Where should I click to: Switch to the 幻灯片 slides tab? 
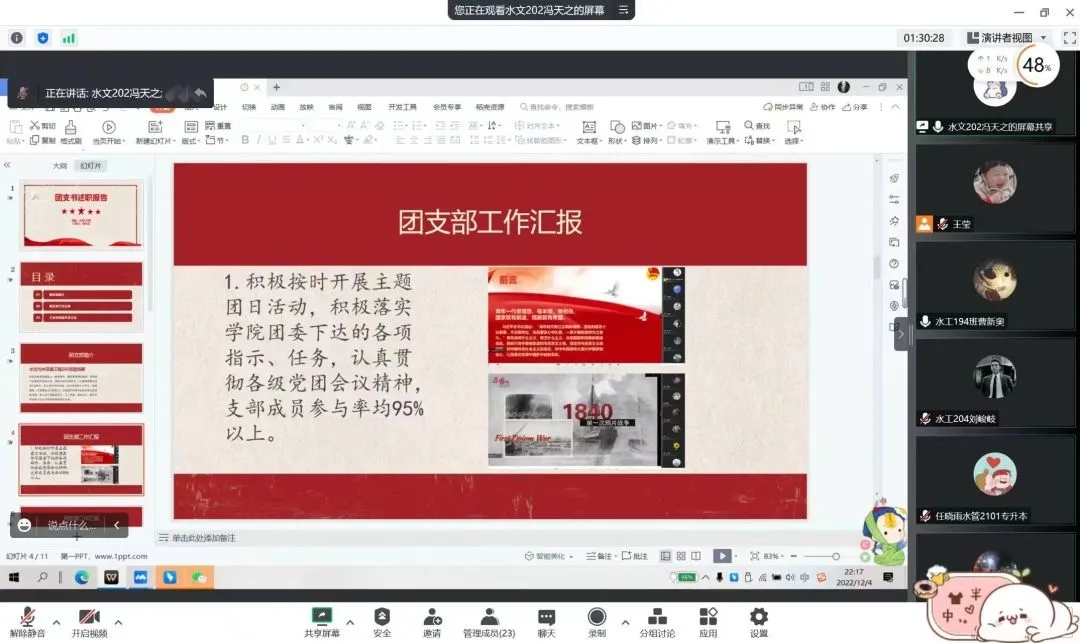pyautogui.click(x=90, y=166)
